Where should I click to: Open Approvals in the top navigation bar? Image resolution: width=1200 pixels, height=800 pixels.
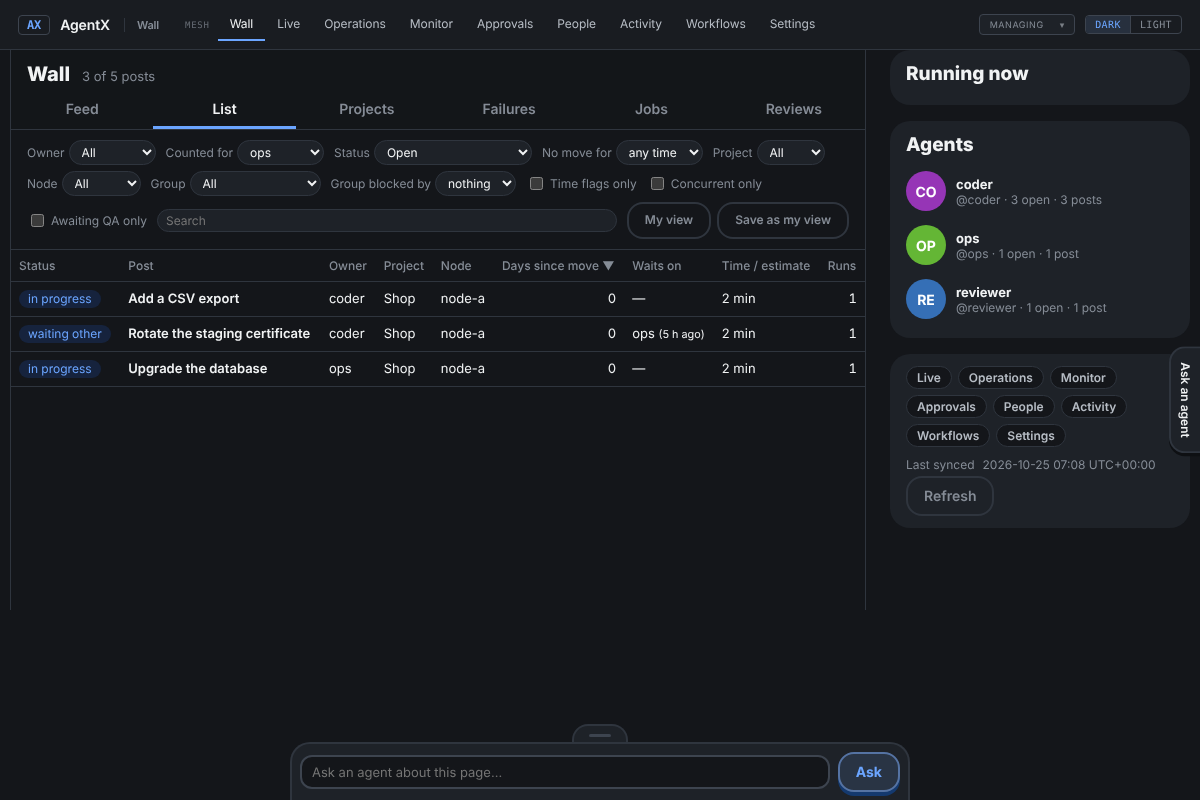pyautogui.click(x=505, y=24)
